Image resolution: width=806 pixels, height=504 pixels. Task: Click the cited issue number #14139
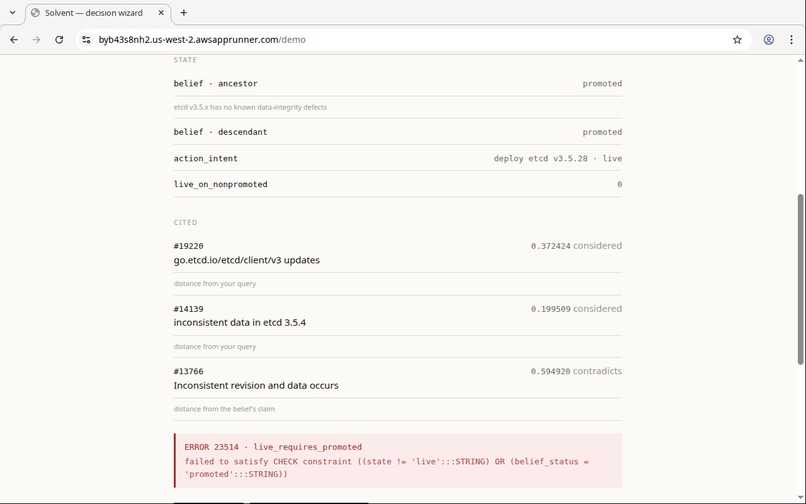pyautogui.click(x=189, y=309)
